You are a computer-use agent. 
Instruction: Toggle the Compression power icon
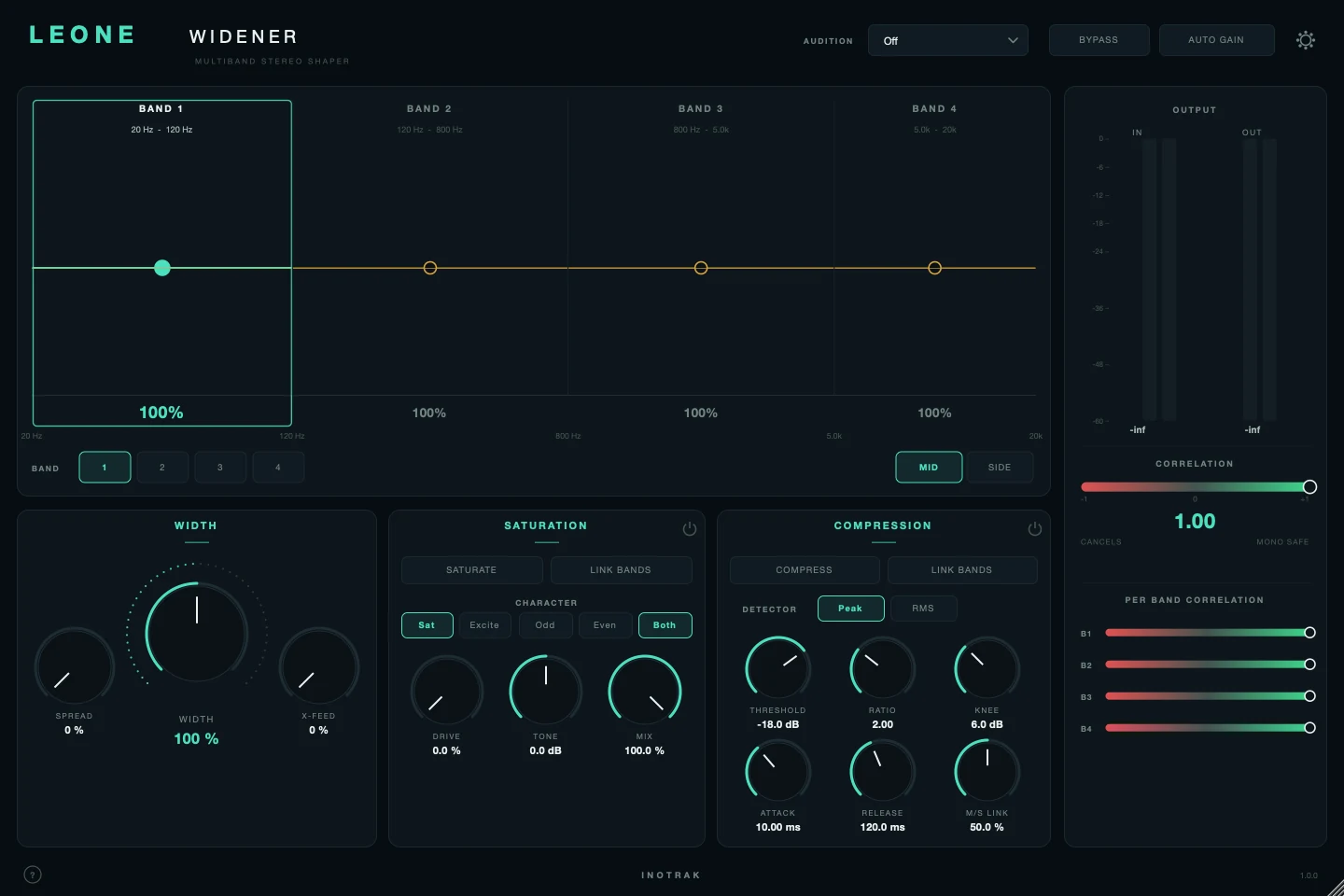(1035, 528)
